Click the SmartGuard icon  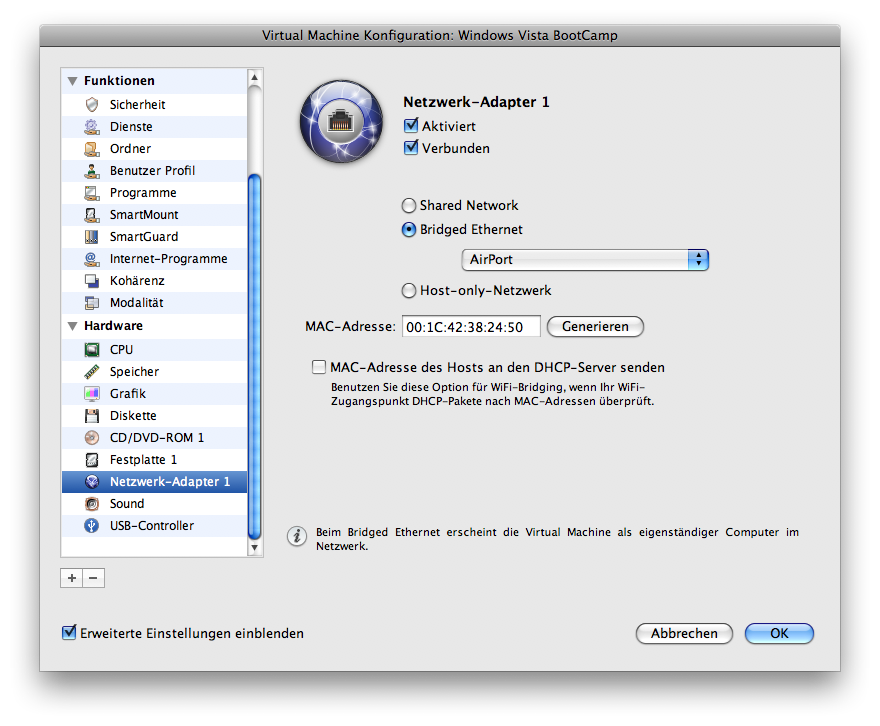pyautogui.click(x=91, y=237)
